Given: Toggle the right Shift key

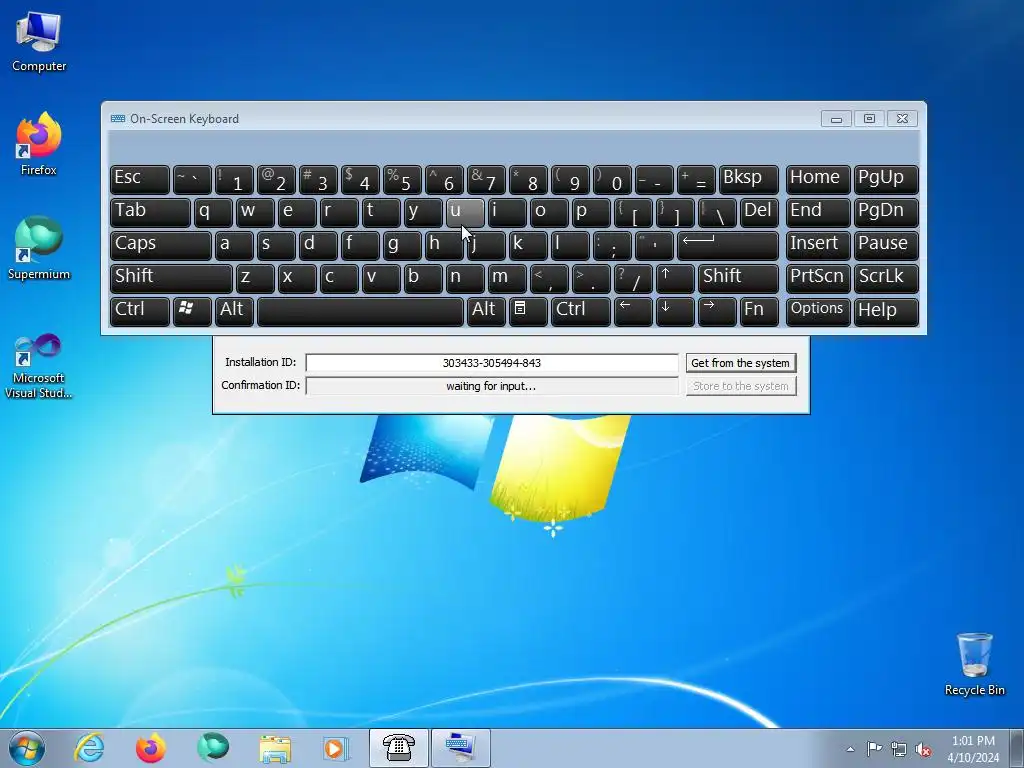Looking at the screenshot, I should (738, 279).
